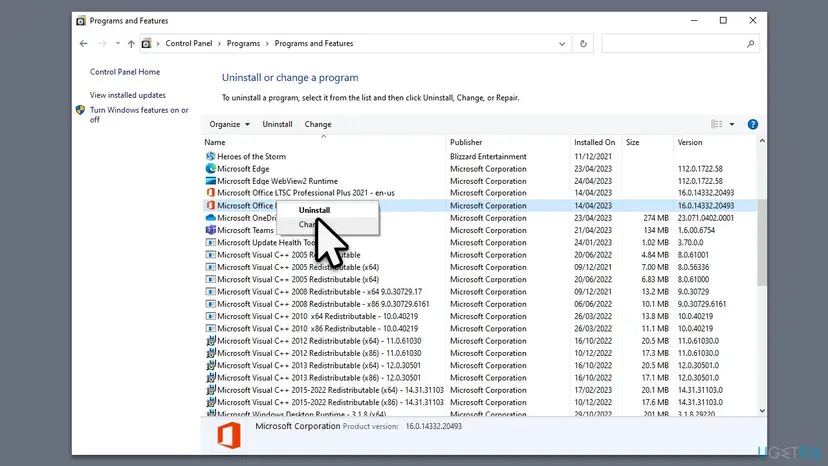Click the Office LTSC Professional Plus icon

coord(211,193)
